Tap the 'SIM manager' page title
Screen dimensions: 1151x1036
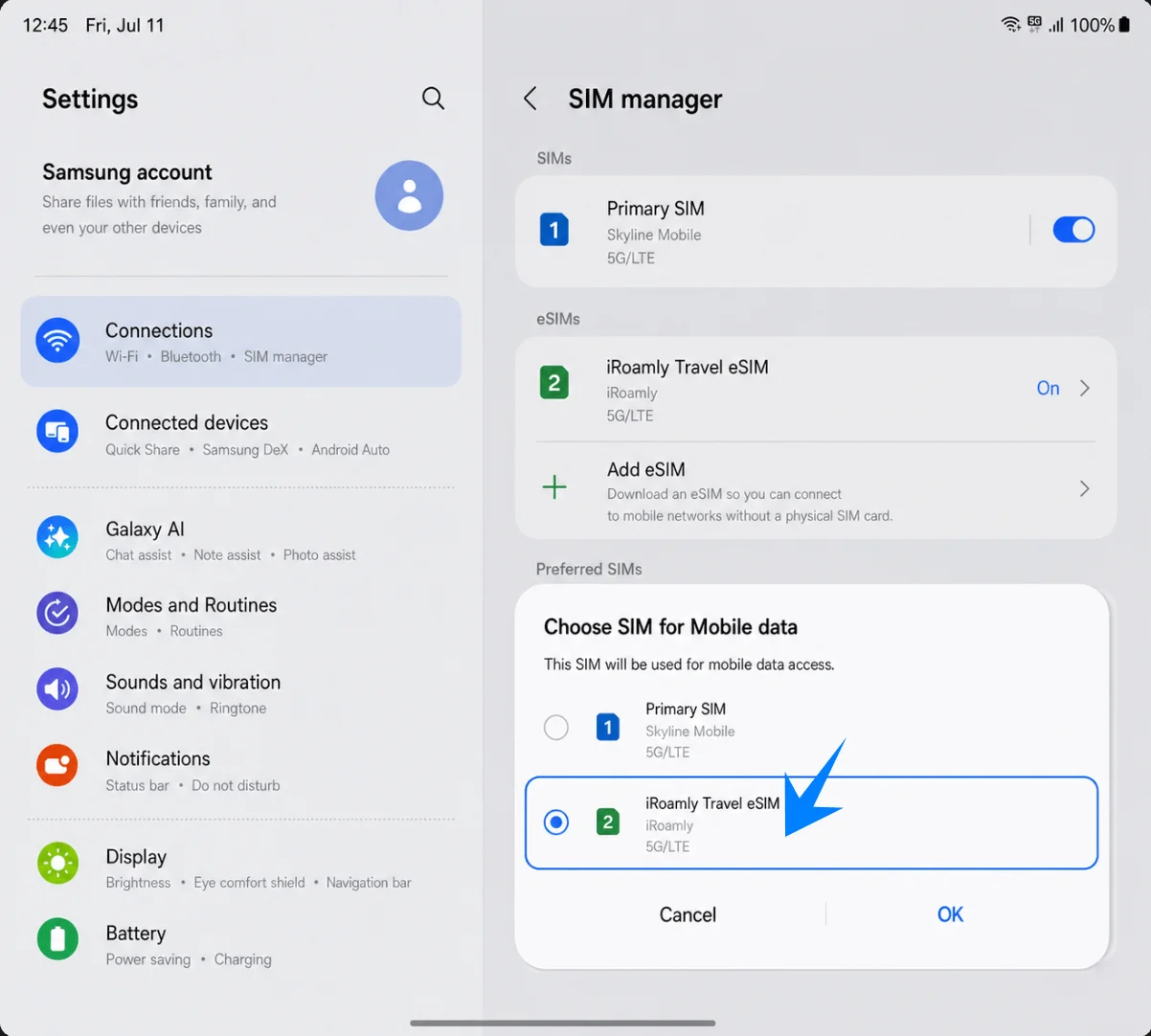coord(645,99)
